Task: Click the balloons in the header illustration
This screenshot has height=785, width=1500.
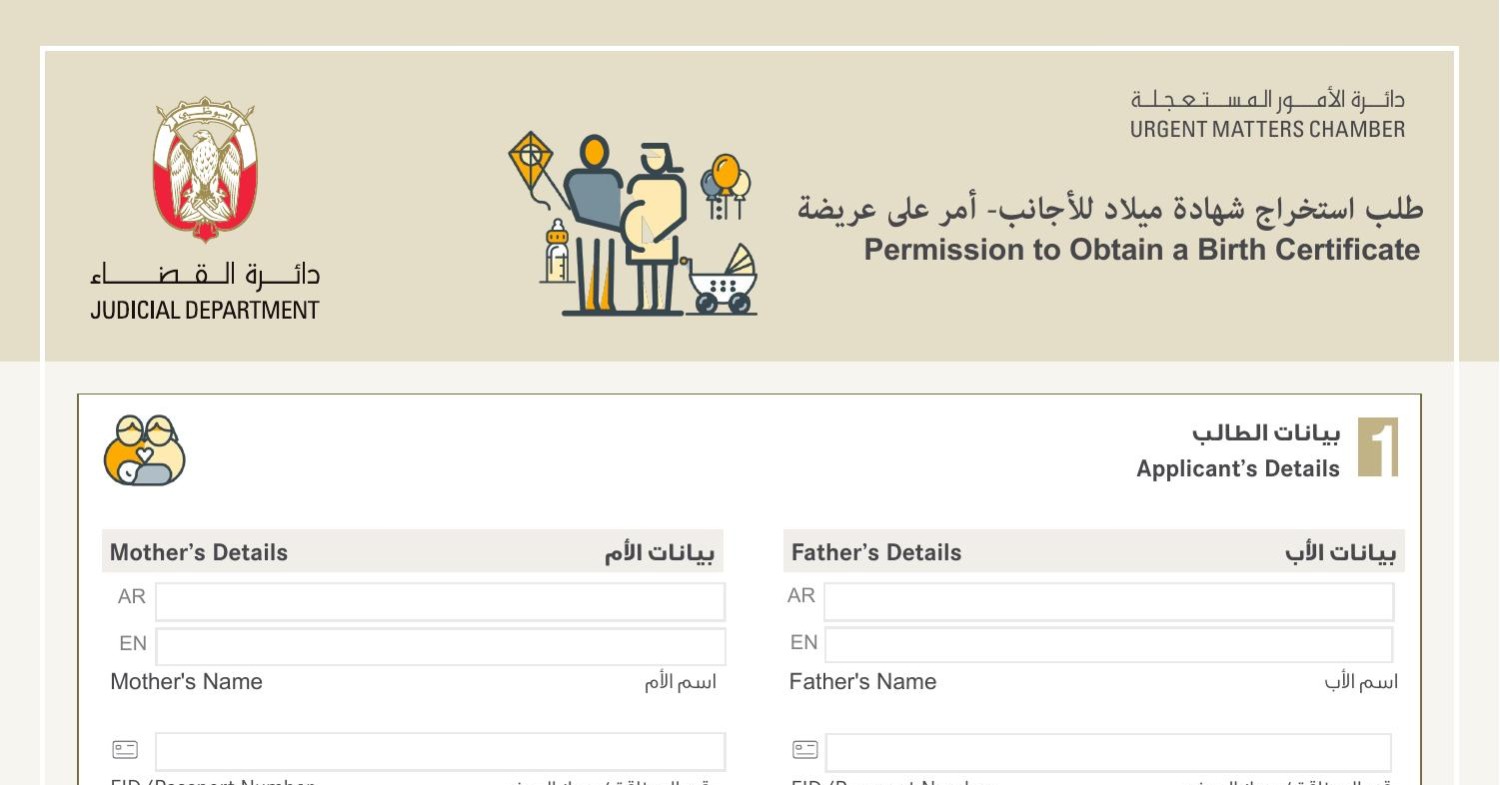Action: point(725,178)
